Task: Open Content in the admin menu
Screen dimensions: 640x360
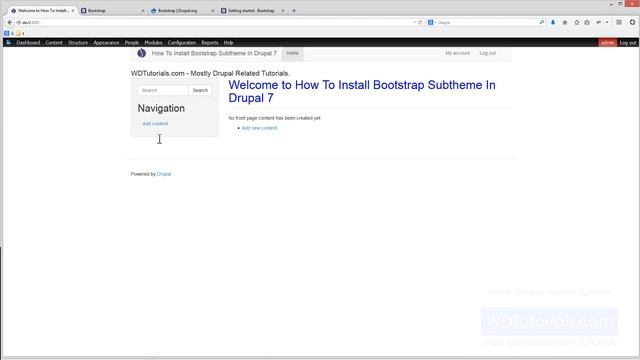Action: tap(54, 42)
